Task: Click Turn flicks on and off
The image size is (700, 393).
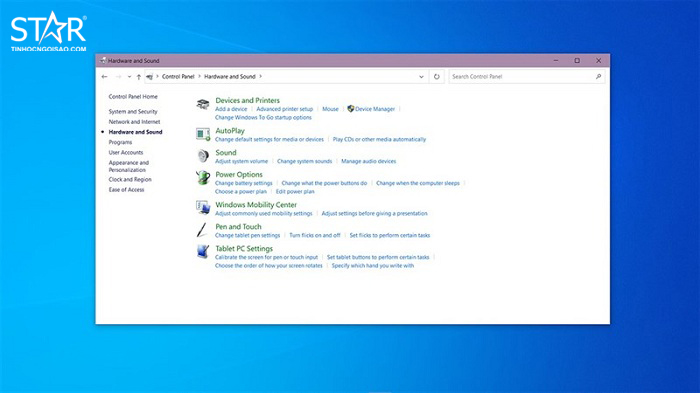Action: [315, 235]
